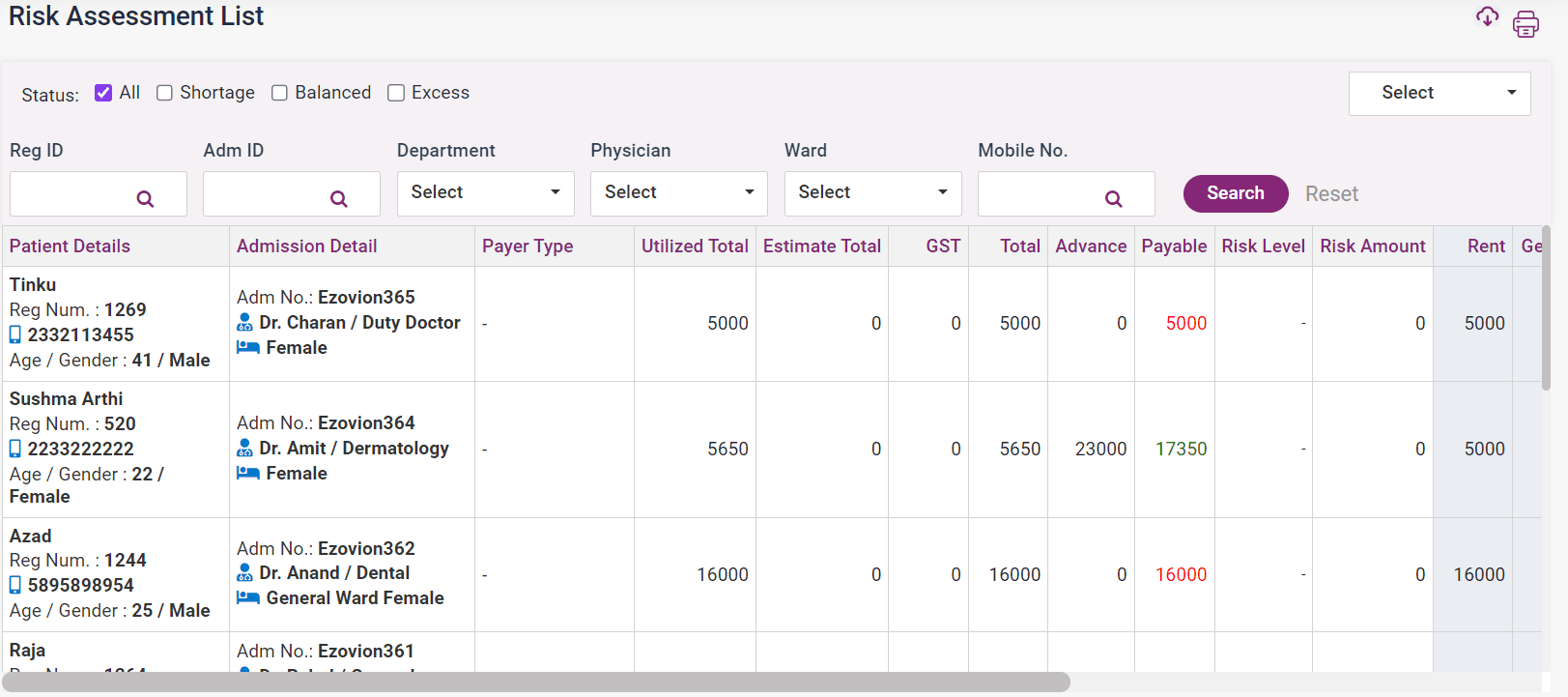1568x697 pixels.
Task: Click phone icon beside Tinku's number 2332113455
Action: [x=15, y=335]
